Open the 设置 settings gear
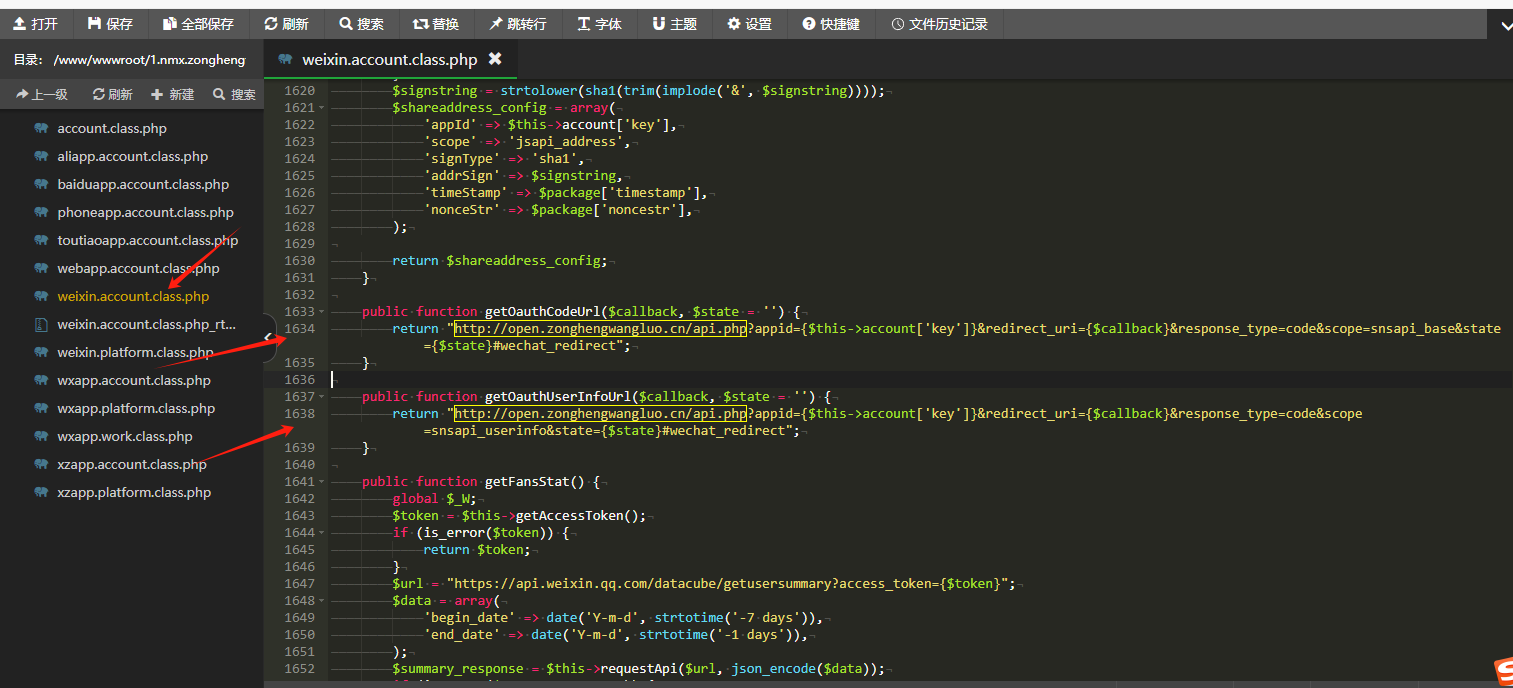The height and width of the screenshot is (688, 1513). 749,24
